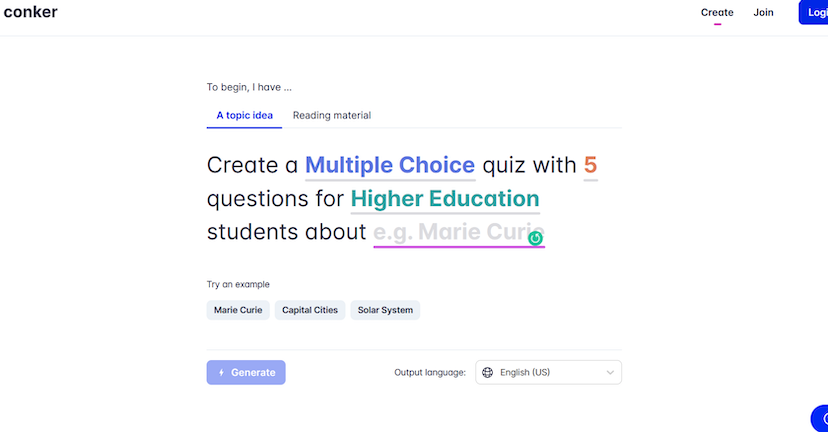Image resolution: width=828 pixels, height=432 pixels.
Task: Try the Solar System example
Action: tap(385, 310)
